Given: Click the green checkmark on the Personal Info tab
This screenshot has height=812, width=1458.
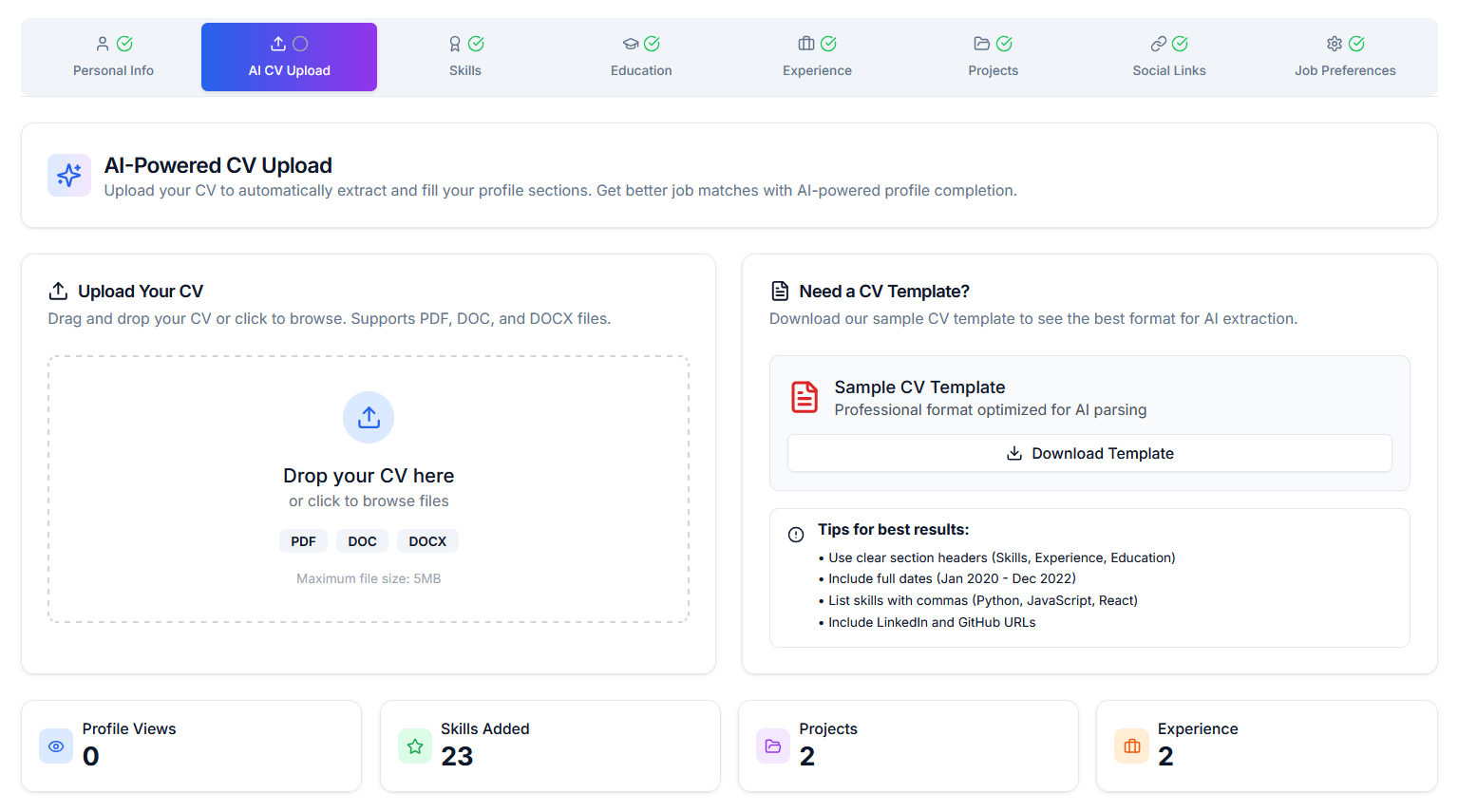Looking at the screenshot, I should 124,44.
